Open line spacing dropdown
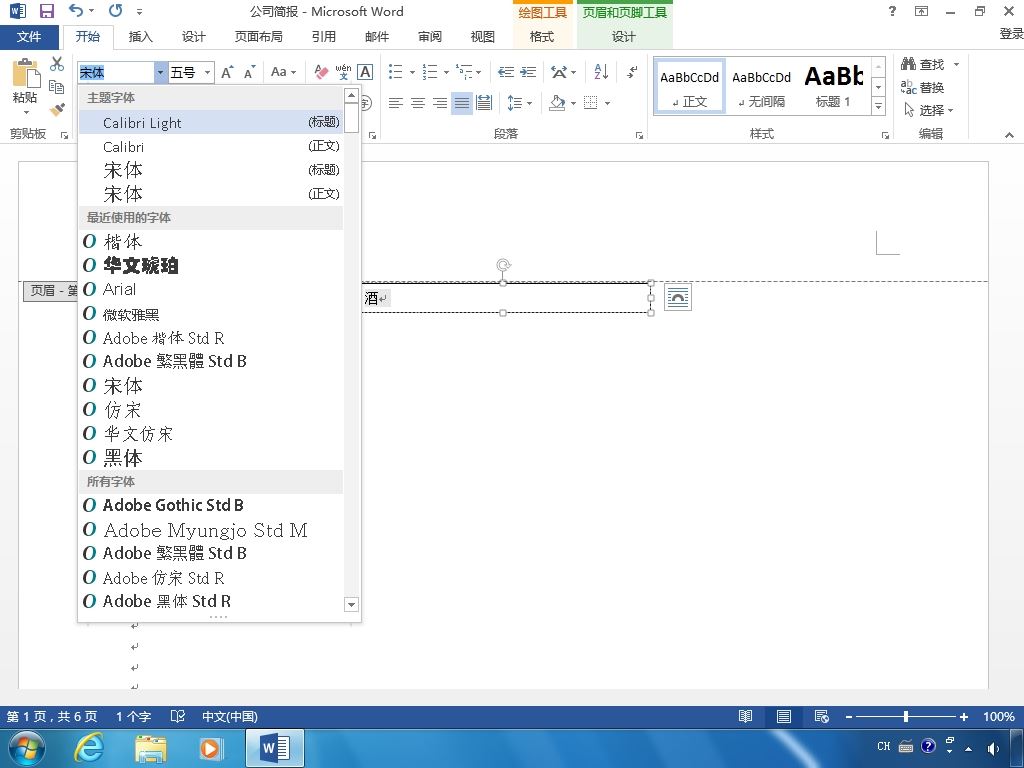The height and width of the screenshot is (768, 1024). click(520, 103)
